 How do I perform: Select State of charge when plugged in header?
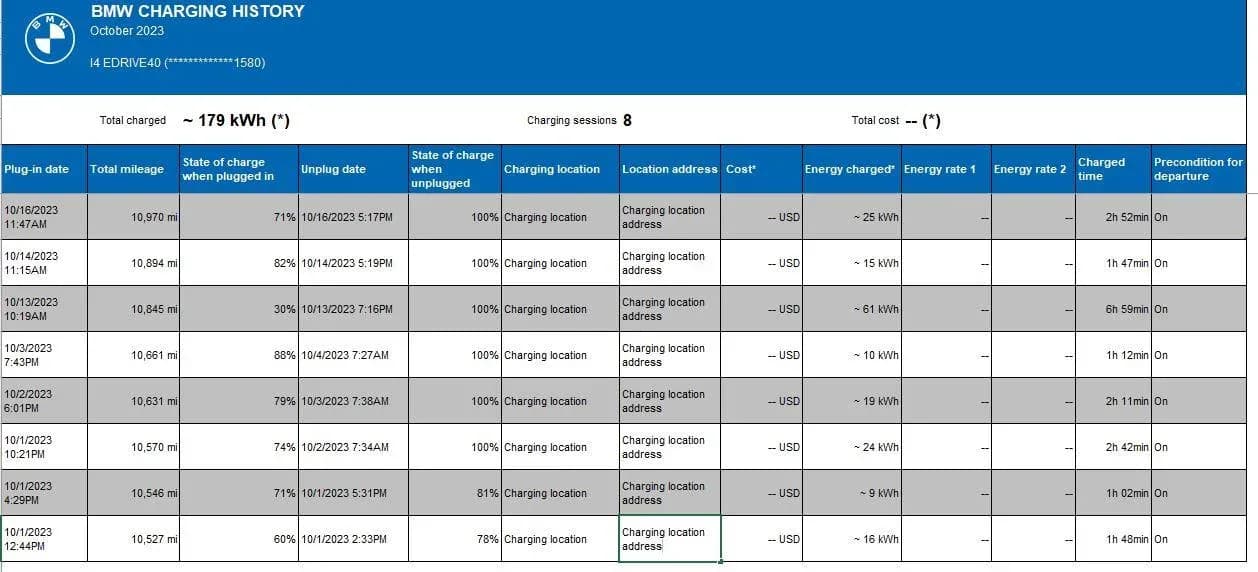(x=239, y=169)
